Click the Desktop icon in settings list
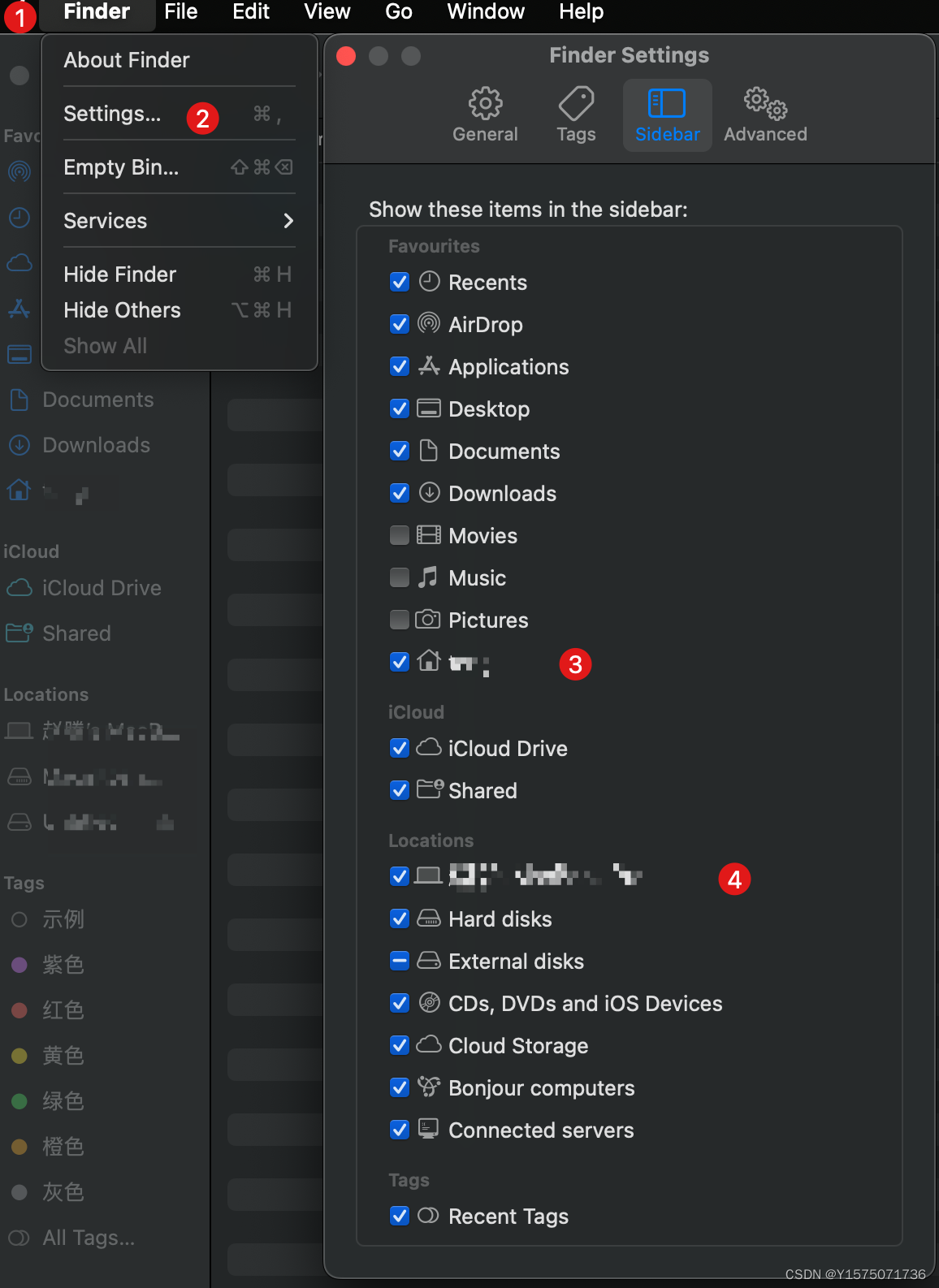Image resolution: width=939 pixels, height=1288 pixels. pos(429,408)
